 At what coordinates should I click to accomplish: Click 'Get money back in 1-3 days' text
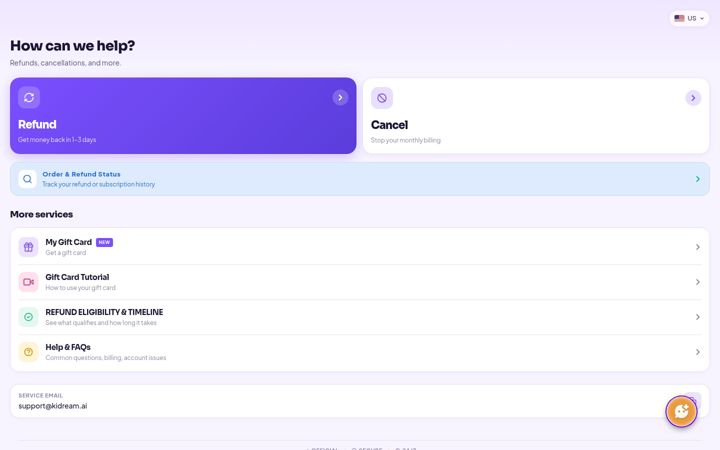click(x=57, y=140)
